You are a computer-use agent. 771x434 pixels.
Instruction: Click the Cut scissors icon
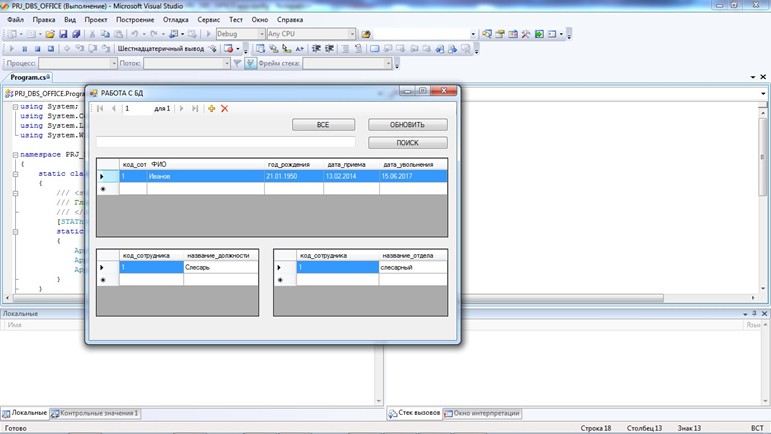click(x=92, y=34)
